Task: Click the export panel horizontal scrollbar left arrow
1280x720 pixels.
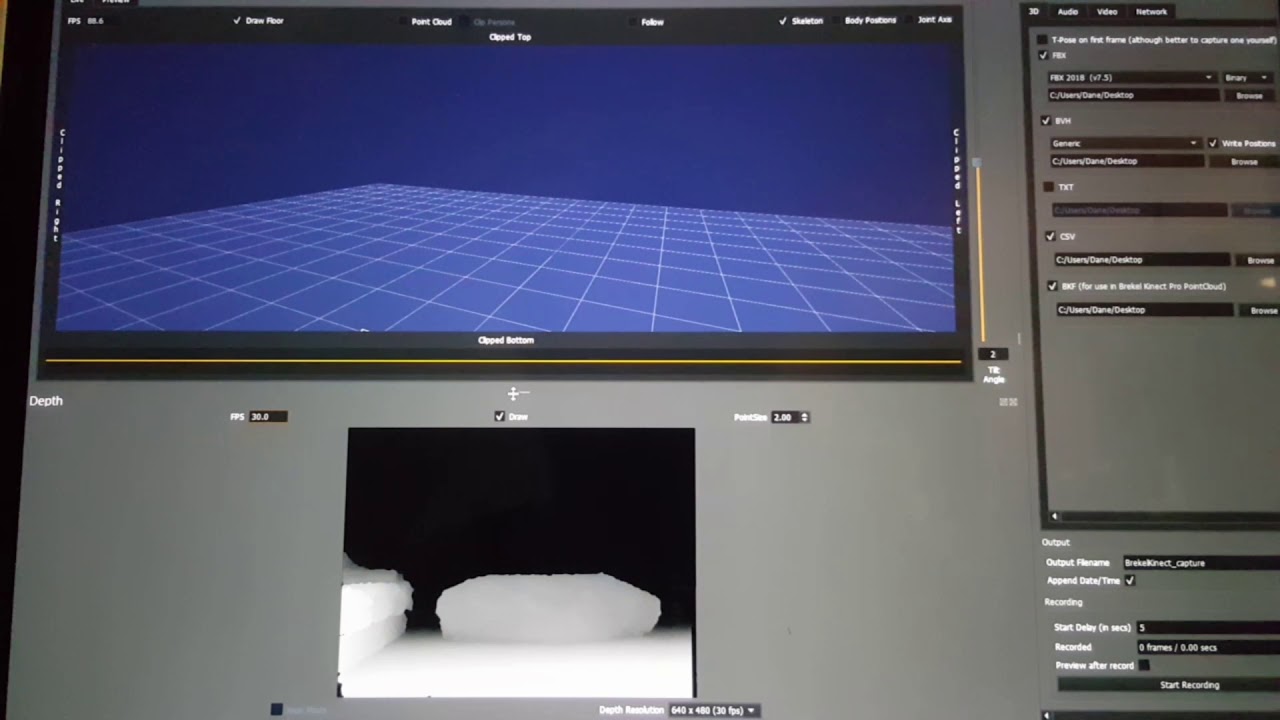Action: point(1053,516)
